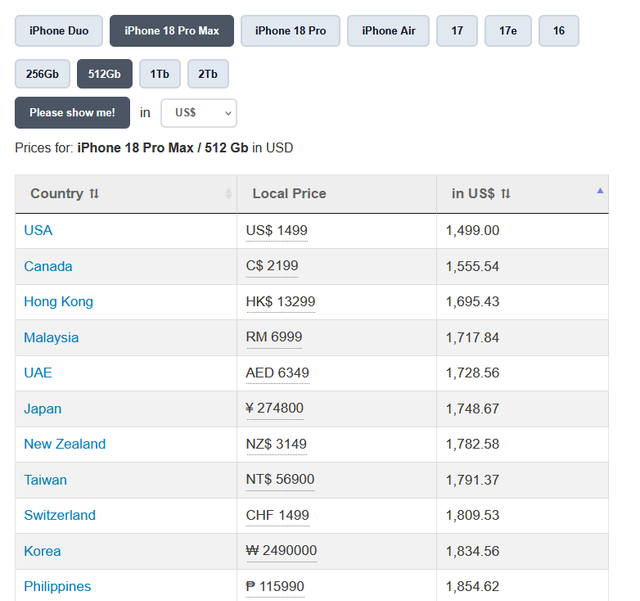Pick the 16 model button
Image resolution: width=640 pixels, height=601 pixels.
[x=559, y=31]
